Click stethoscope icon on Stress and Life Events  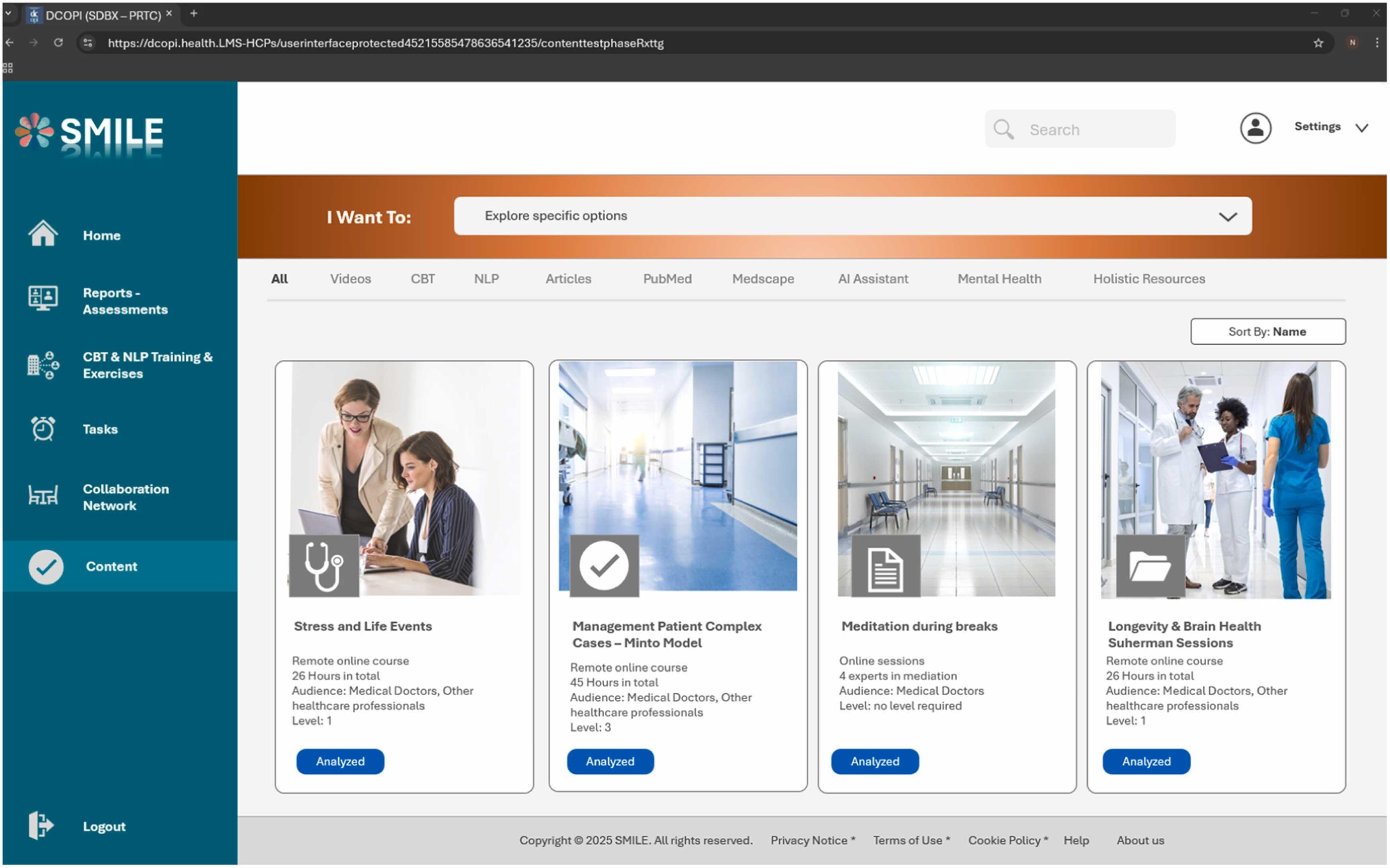[x=324, y=566]
